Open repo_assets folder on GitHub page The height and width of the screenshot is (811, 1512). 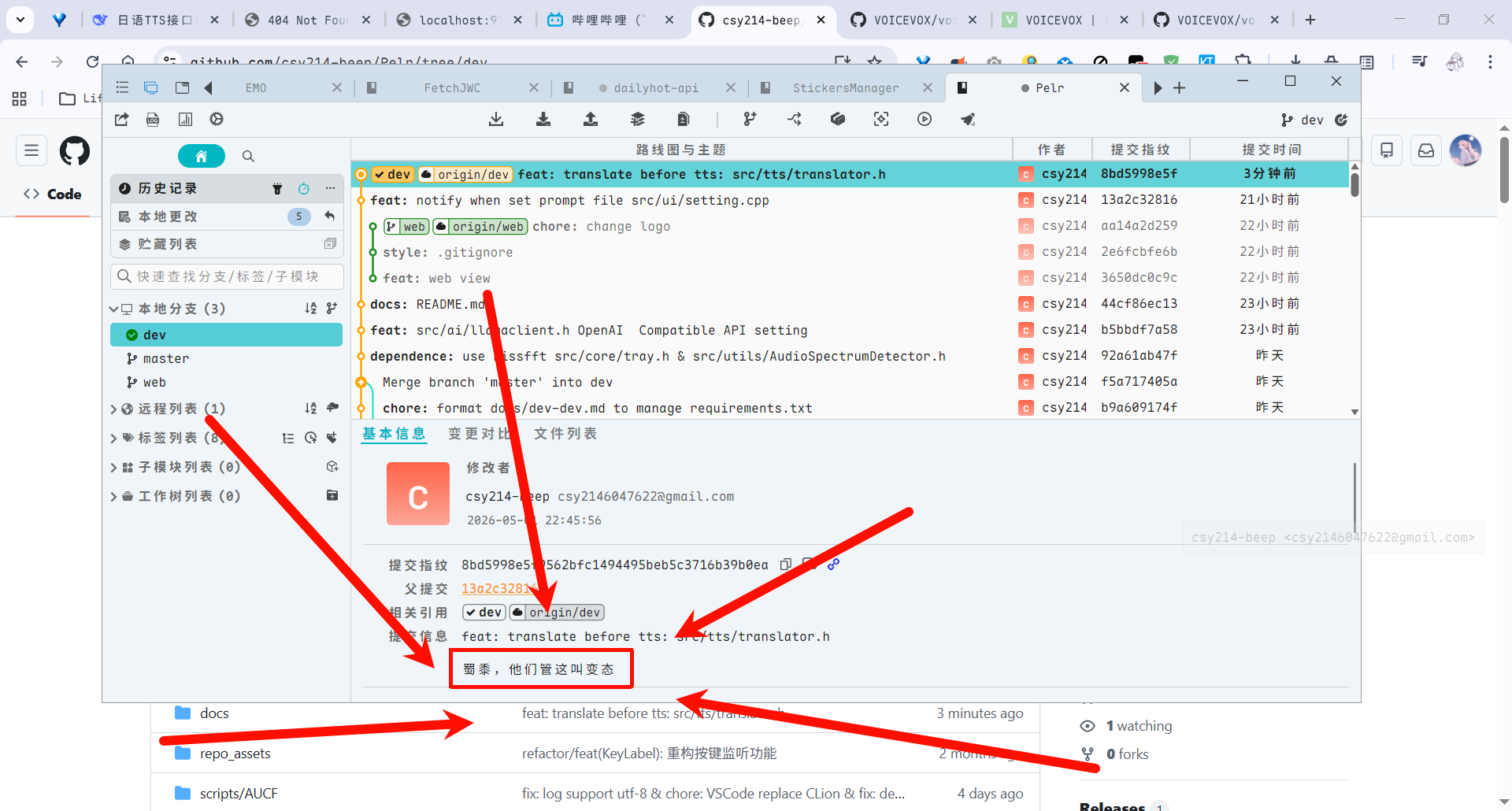235,754
